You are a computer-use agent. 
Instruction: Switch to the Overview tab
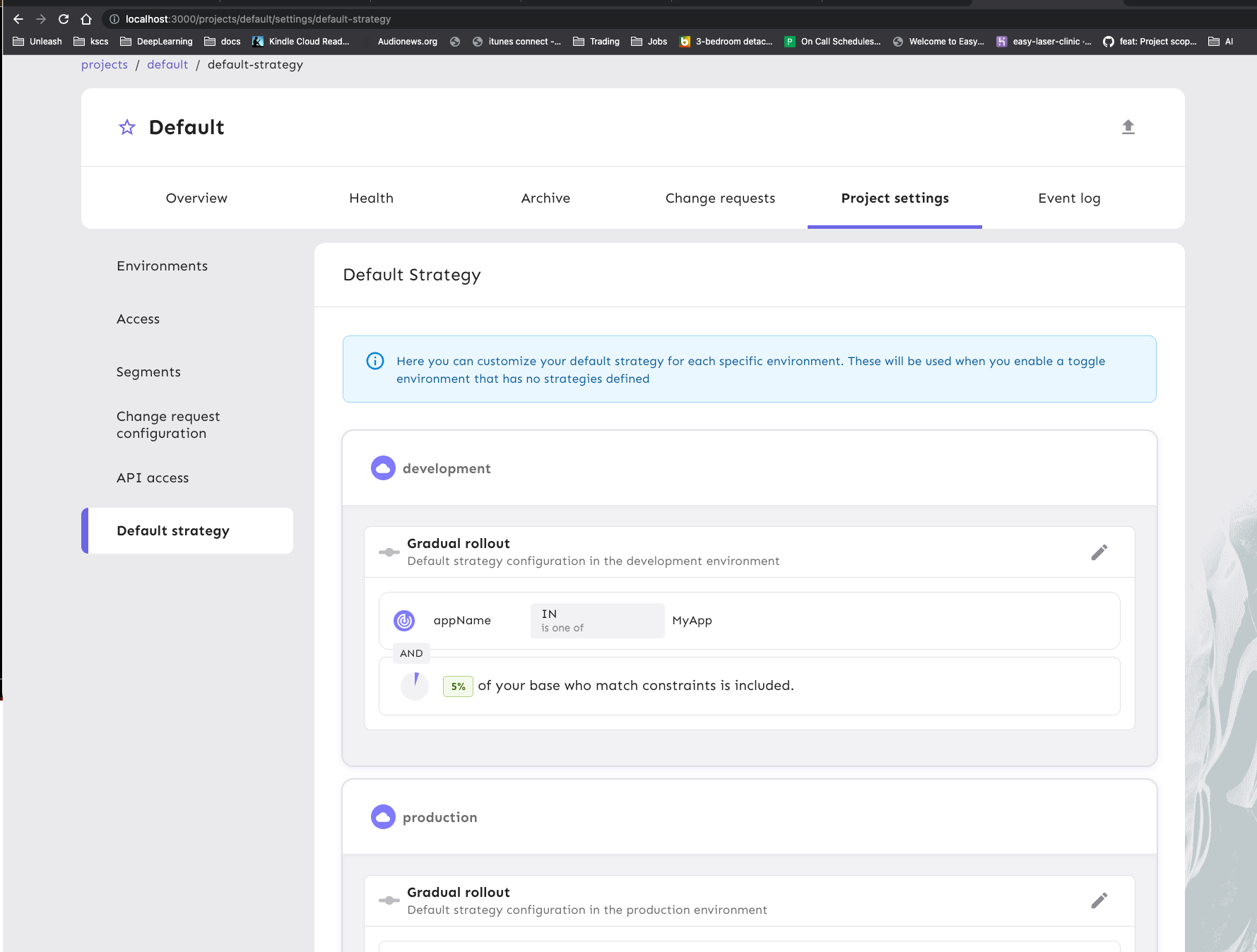[x=196, y=198]
